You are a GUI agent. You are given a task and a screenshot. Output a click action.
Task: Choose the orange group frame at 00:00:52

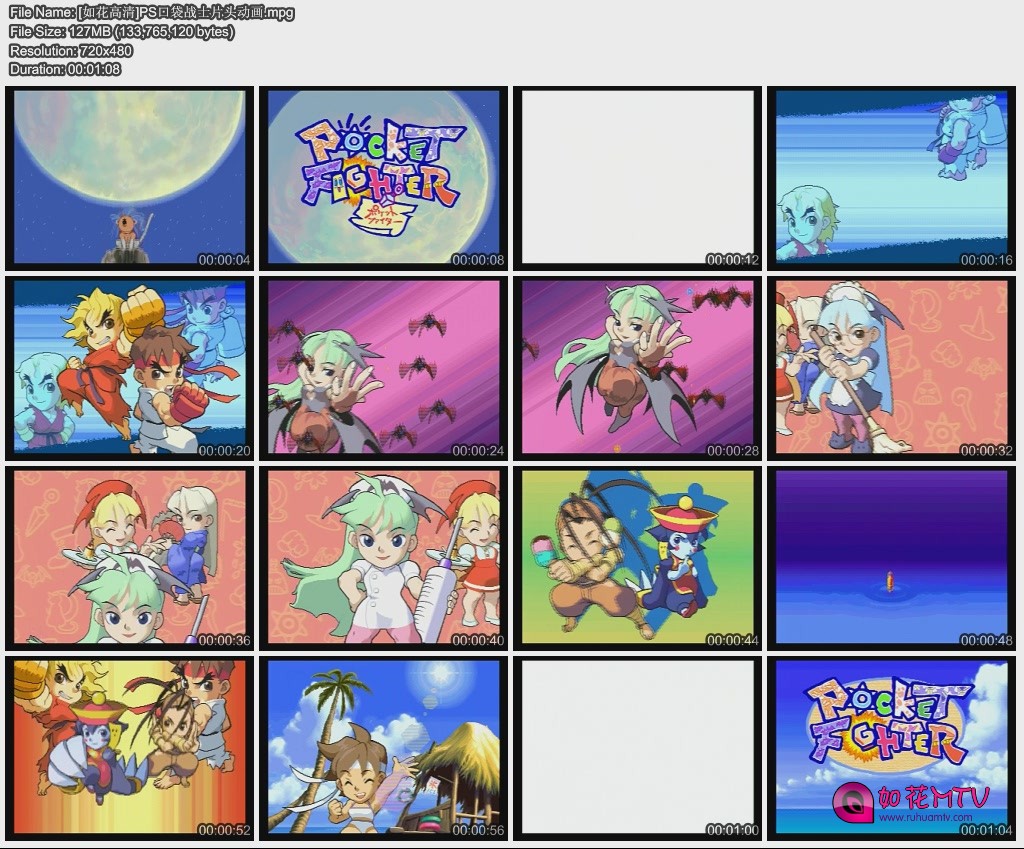(x=129, y=748)
